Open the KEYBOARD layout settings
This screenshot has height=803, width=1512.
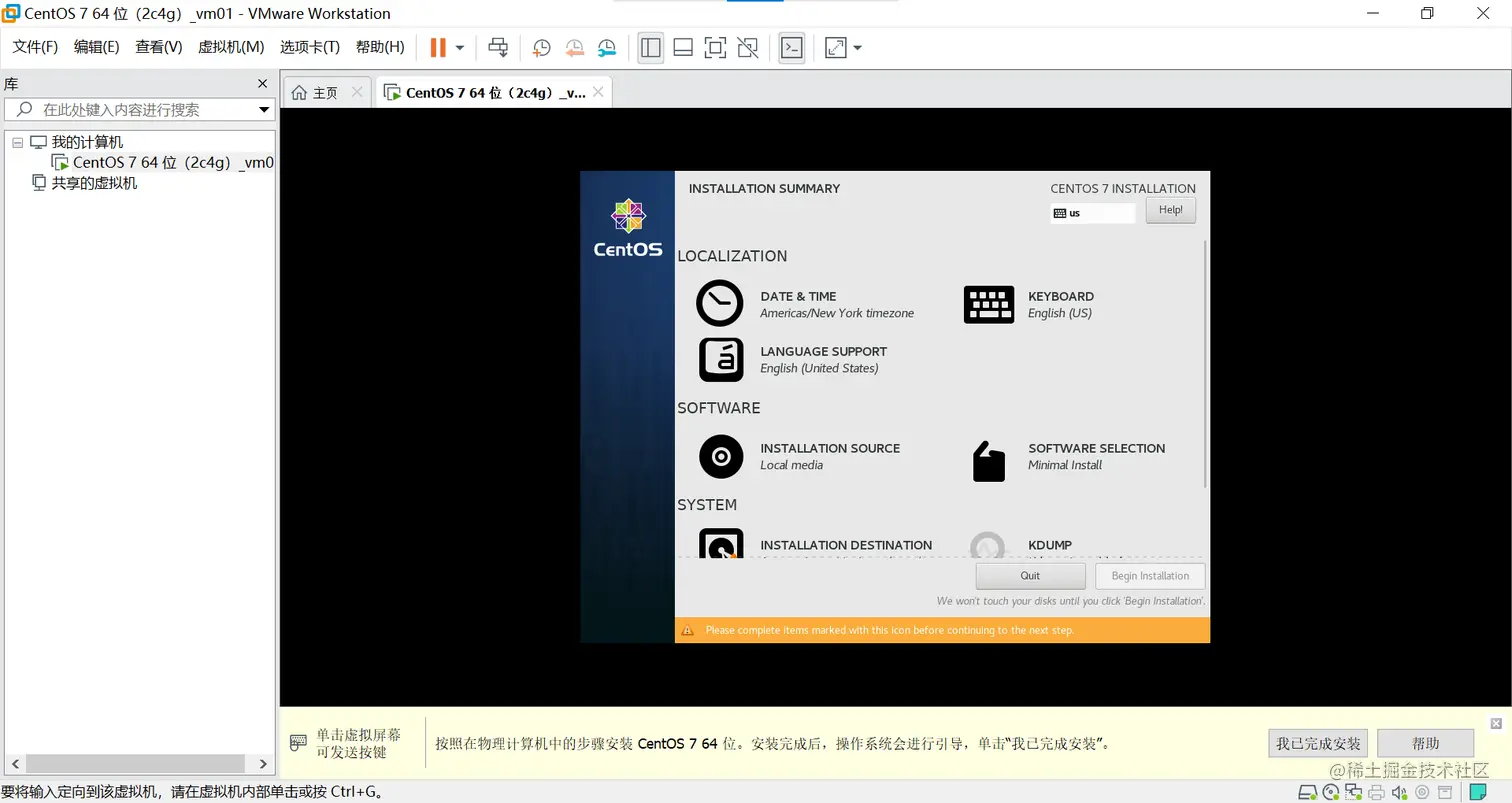point(1029,303)
